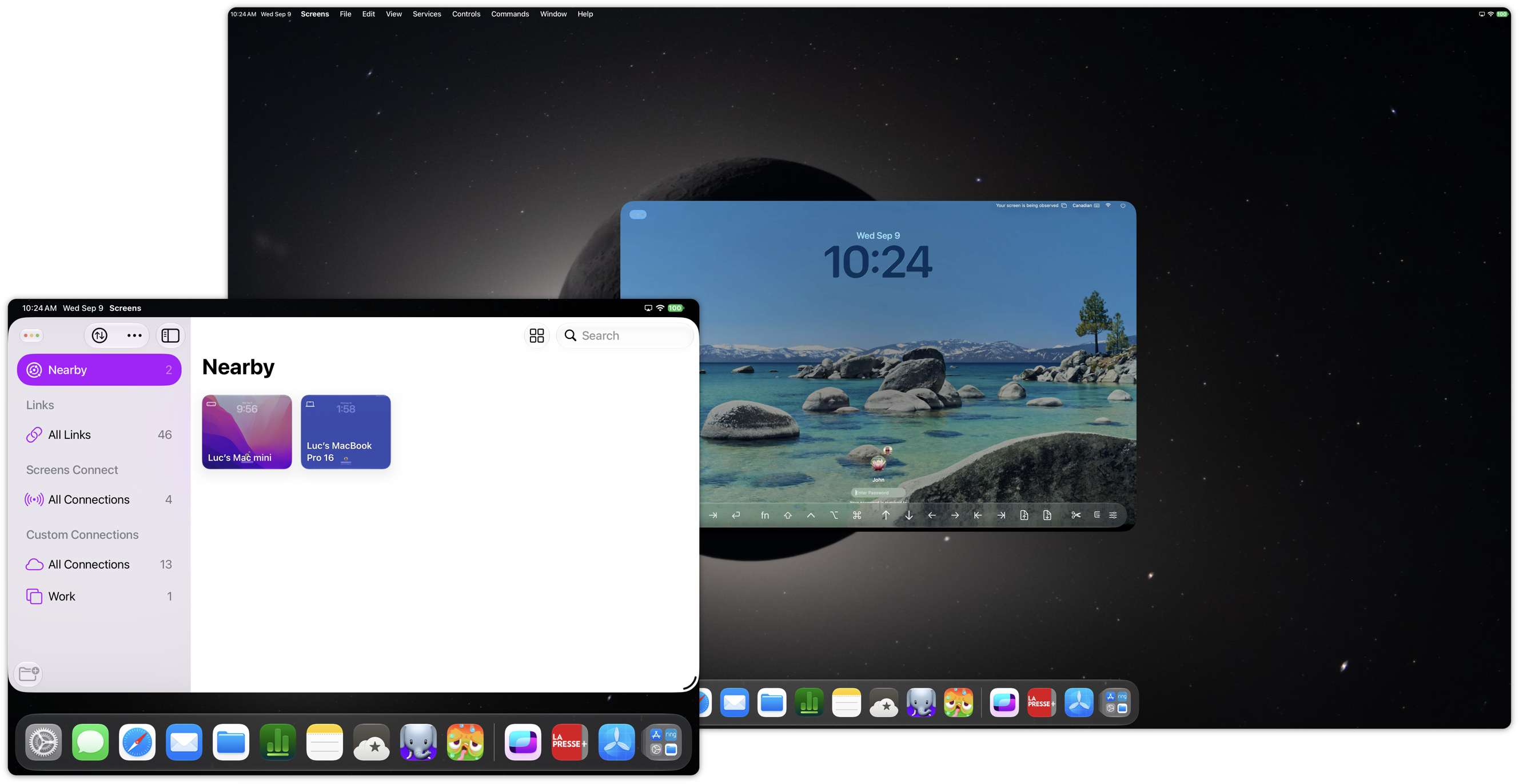Click the keyboard list icon next to scissors

[x=1097, y=515]
